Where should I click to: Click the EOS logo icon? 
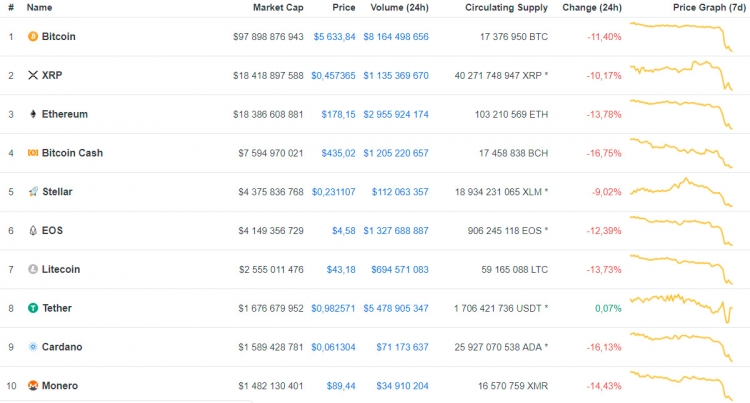click(33, 230)
